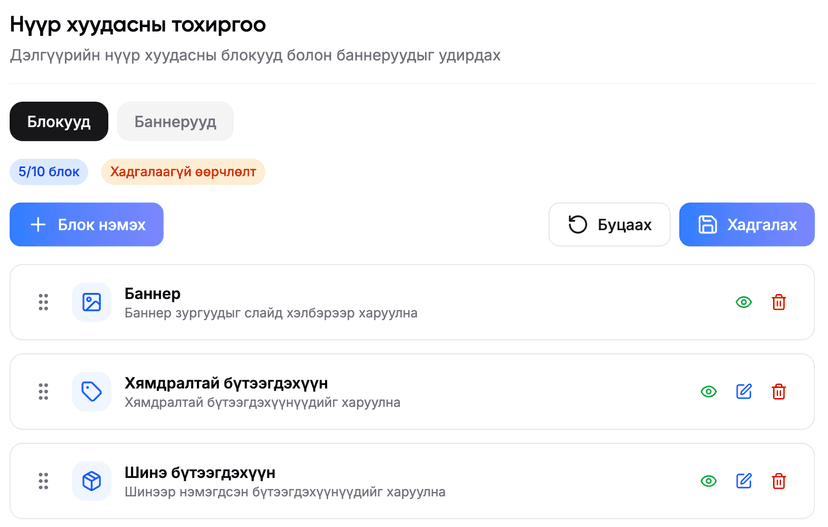This screenshot has width=828, height=527.
Task: Click the Хямдралтай бүтээгдэхүүн tag icon
Action: point(92,392)
